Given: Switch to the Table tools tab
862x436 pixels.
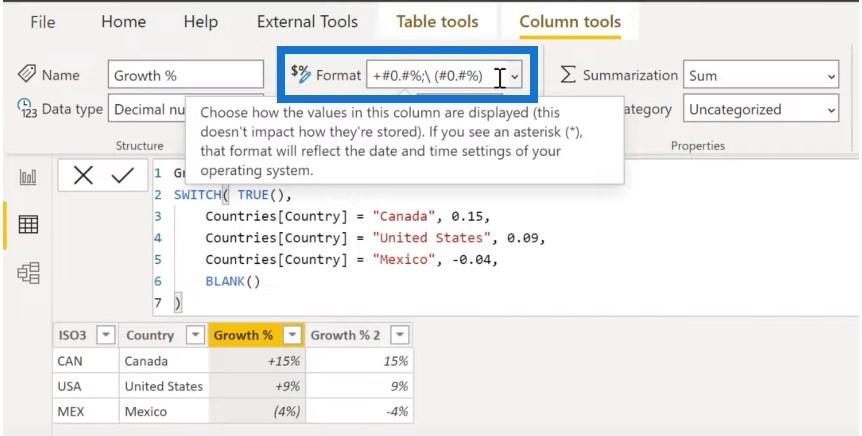Looking at the screenshot, I should [438, 22].
